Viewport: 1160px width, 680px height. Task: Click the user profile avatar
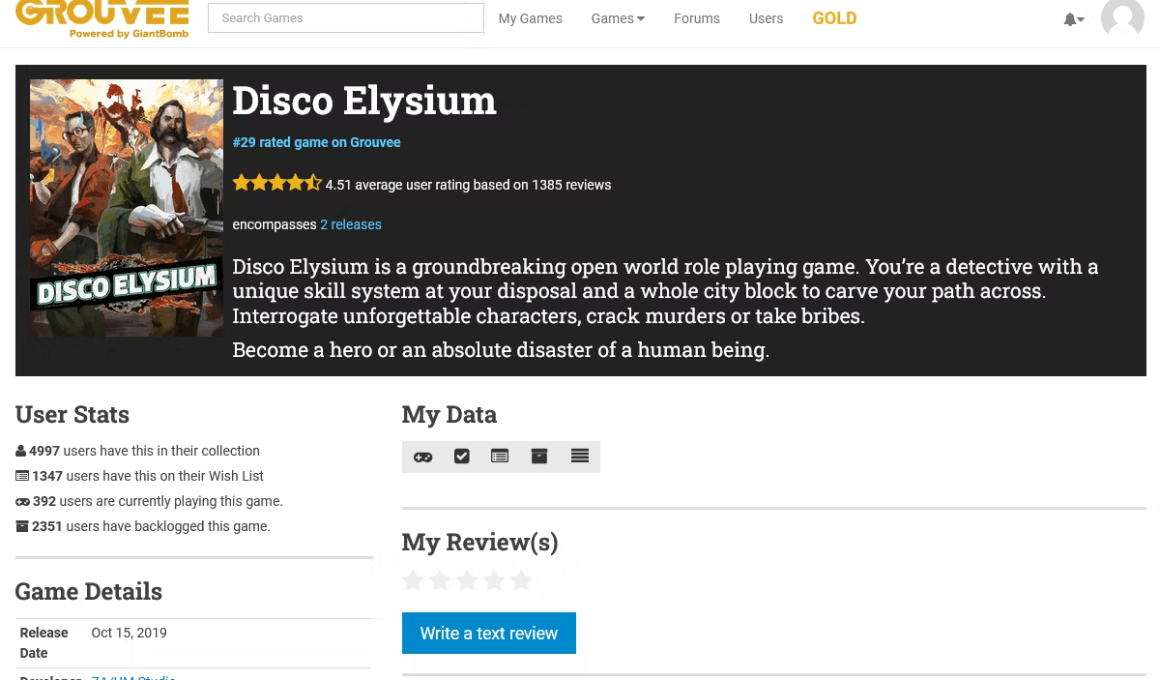point(1122,16)
